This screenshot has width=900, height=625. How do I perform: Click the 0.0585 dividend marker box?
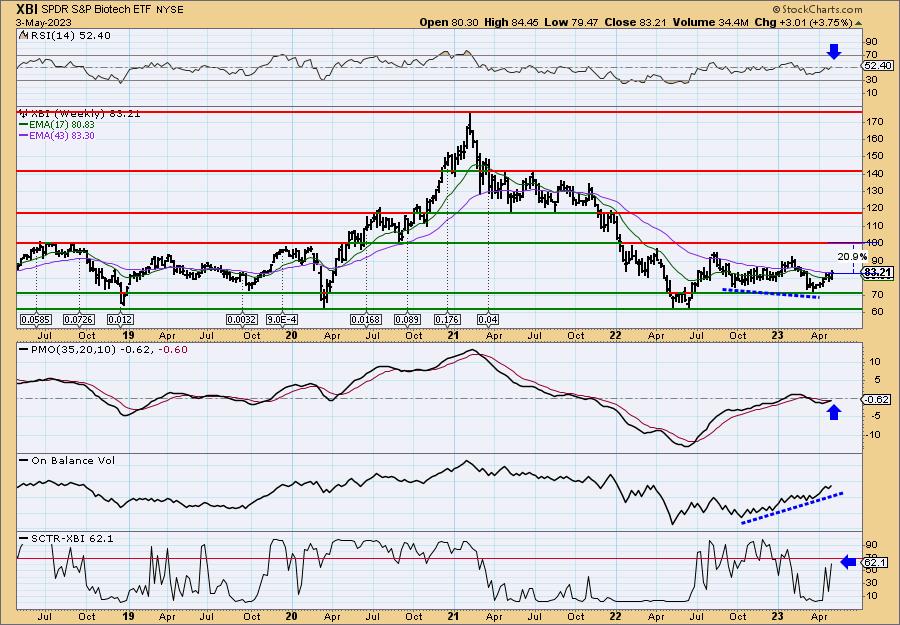(x=36, y=319)
